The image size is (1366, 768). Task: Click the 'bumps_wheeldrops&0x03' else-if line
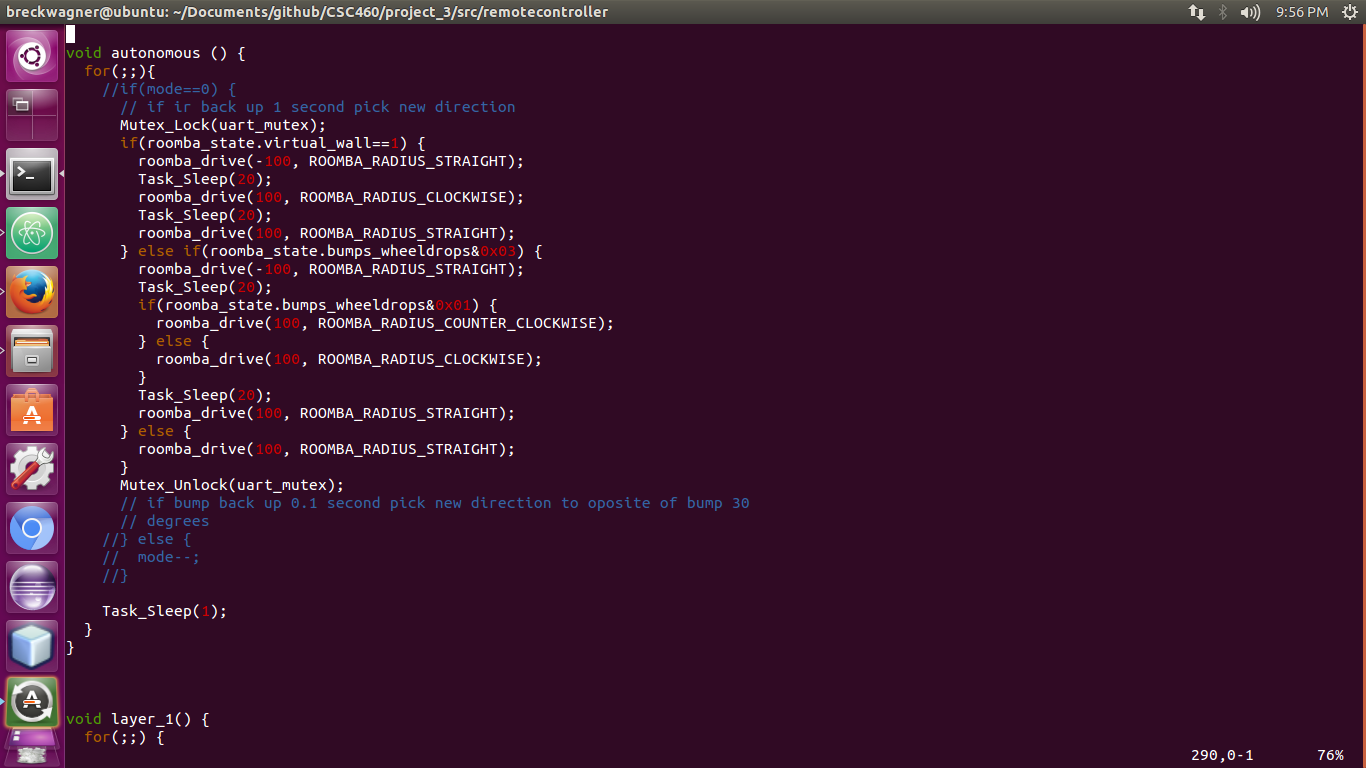331,251
